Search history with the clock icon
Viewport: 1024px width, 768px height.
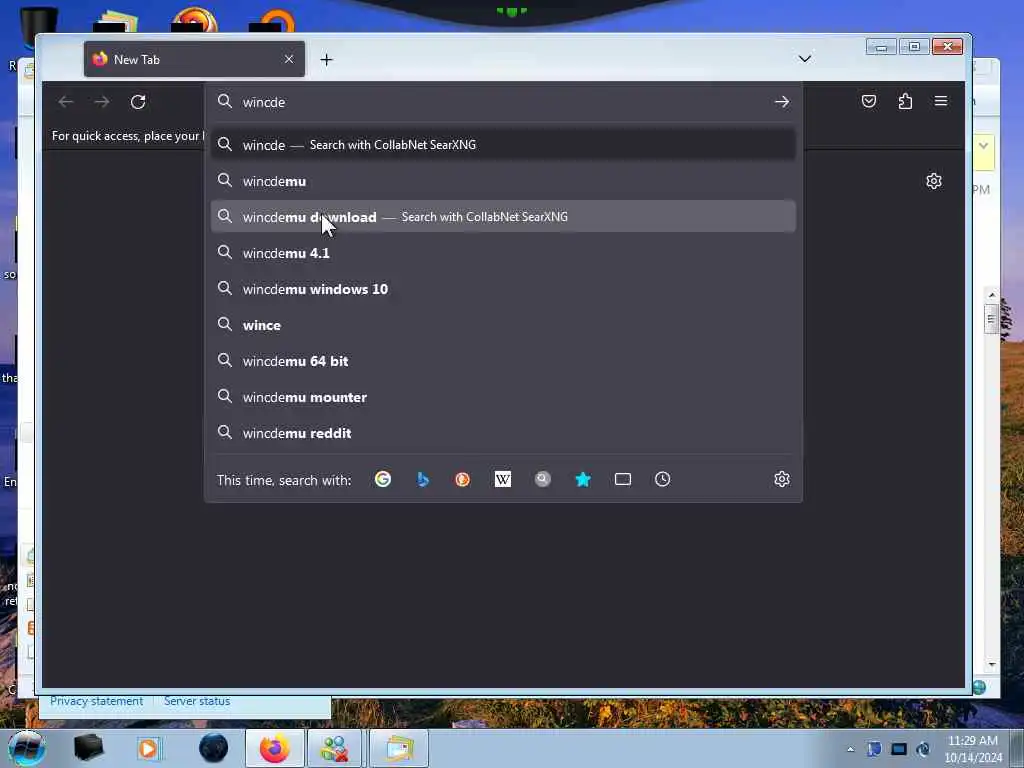click(x=663, y=479)
